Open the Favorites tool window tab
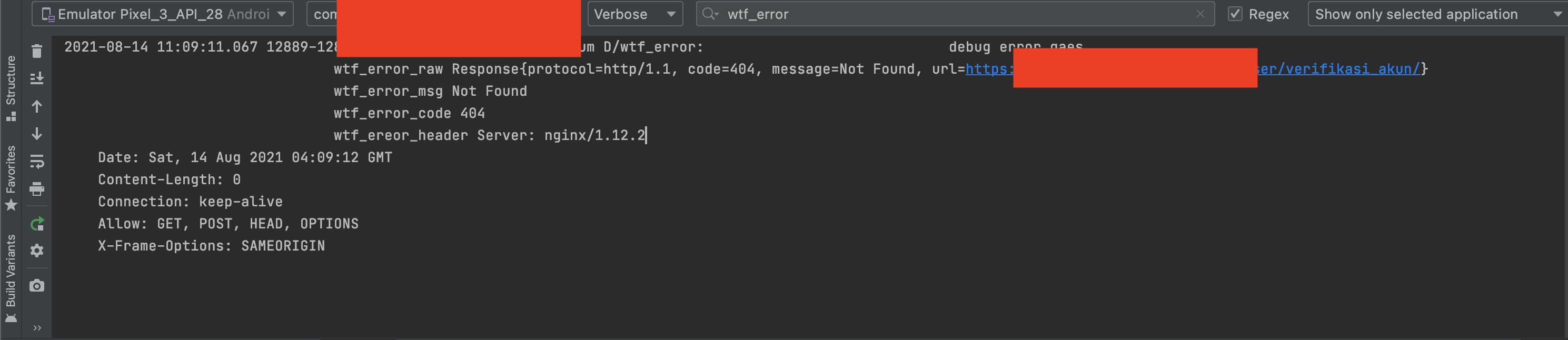 click(11, 177)
